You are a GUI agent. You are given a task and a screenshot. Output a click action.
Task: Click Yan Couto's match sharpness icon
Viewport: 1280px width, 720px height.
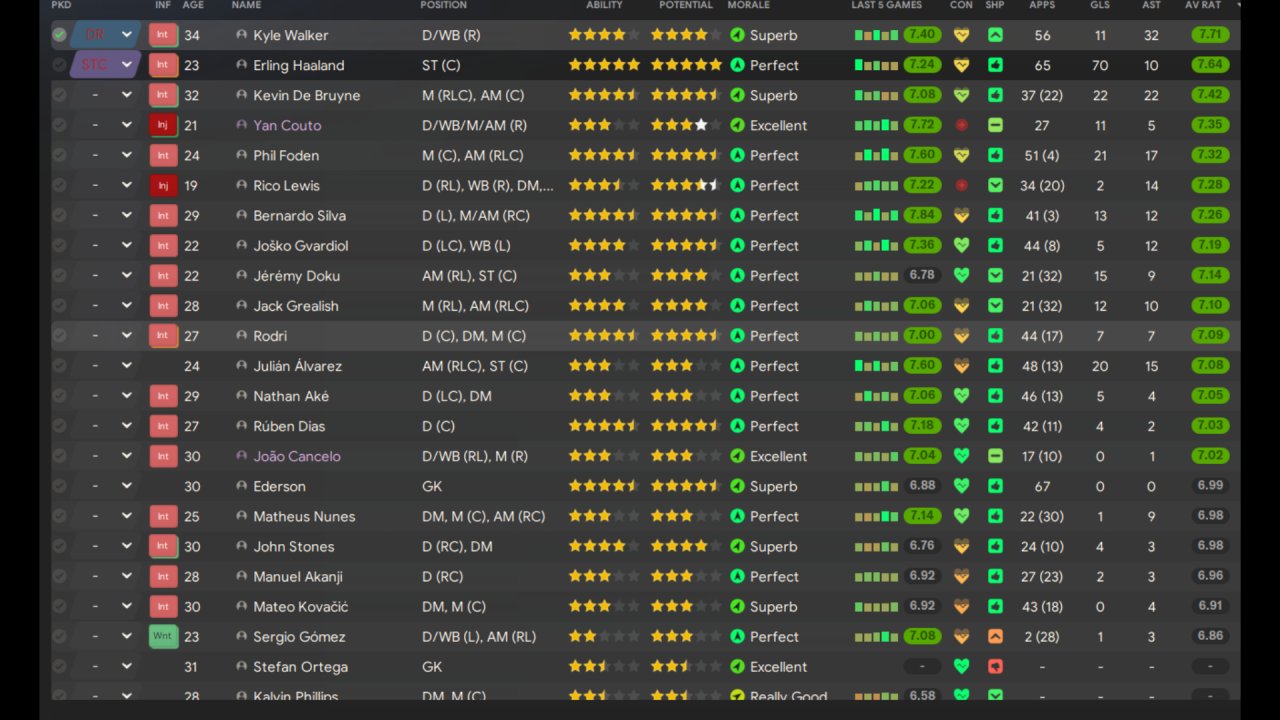pyautogui.click(x=995, y=125)
